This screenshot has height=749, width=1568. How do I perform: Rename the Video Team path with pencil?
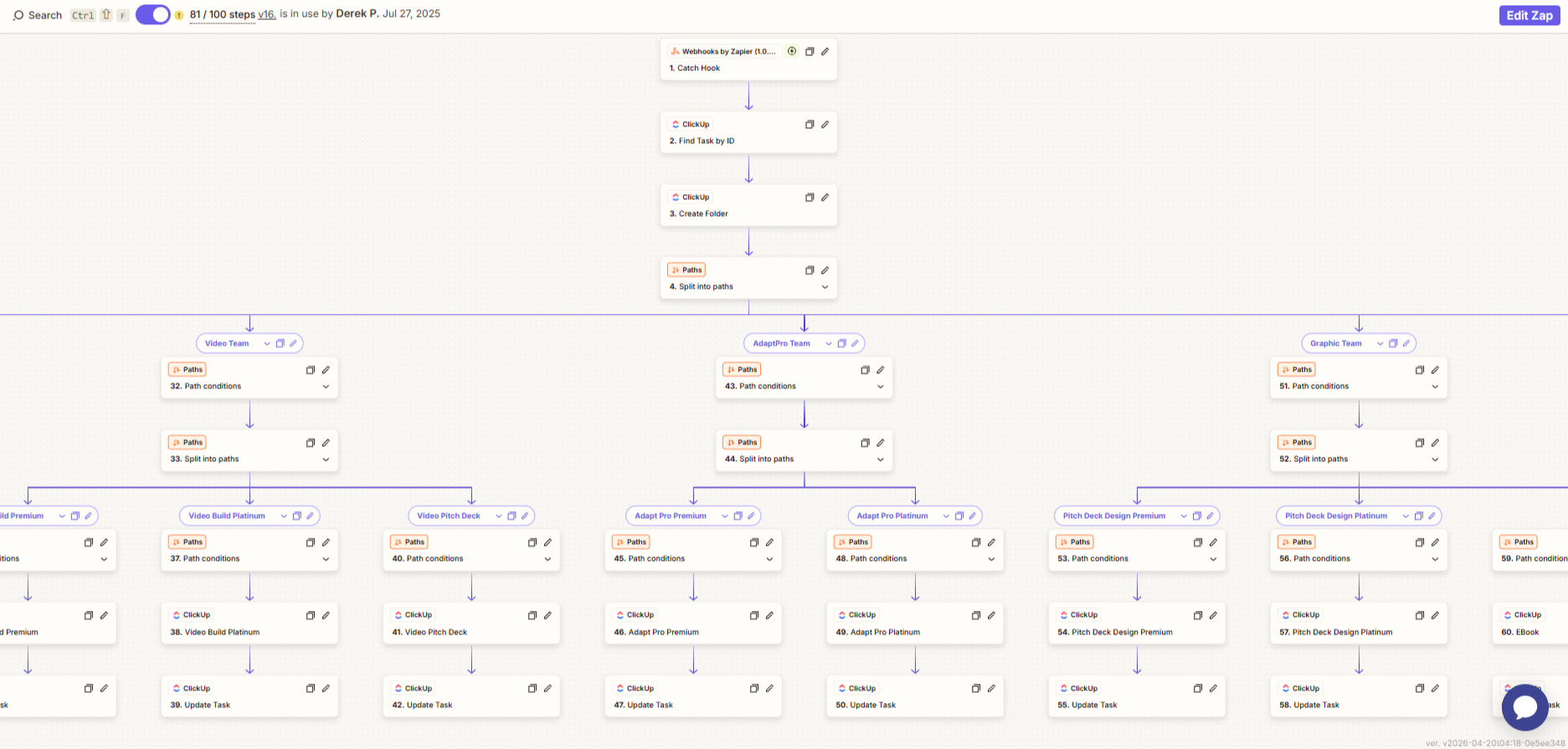point(293,343)
